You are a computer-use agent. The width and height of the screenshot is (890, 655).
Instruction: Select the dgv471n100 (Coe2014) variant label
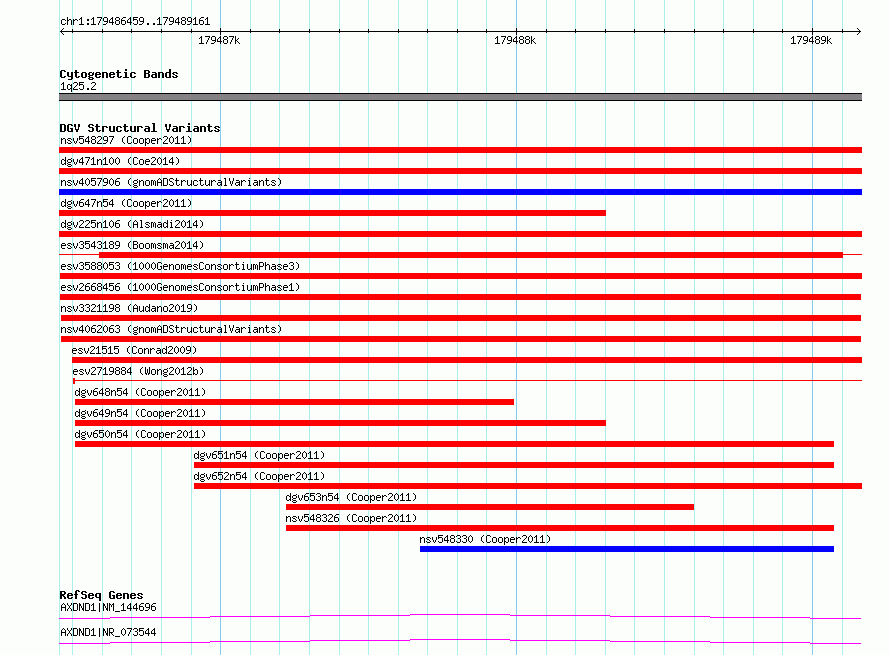click(x=120, y=161)
